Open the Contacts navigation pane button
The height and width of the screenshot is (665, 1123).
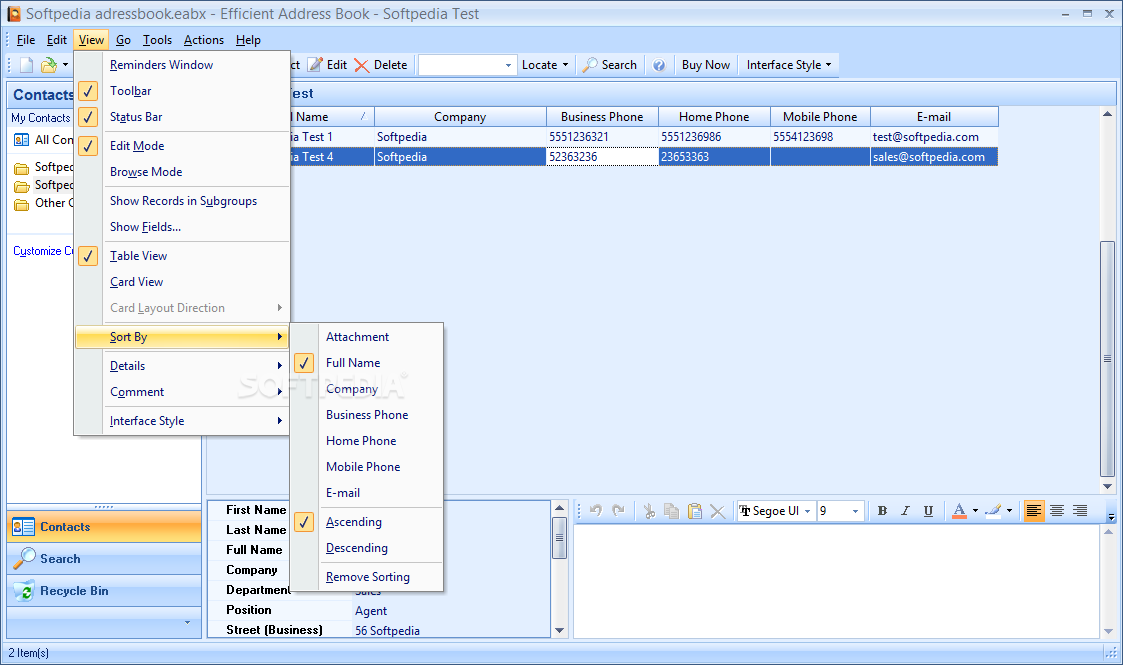point(105,527)
